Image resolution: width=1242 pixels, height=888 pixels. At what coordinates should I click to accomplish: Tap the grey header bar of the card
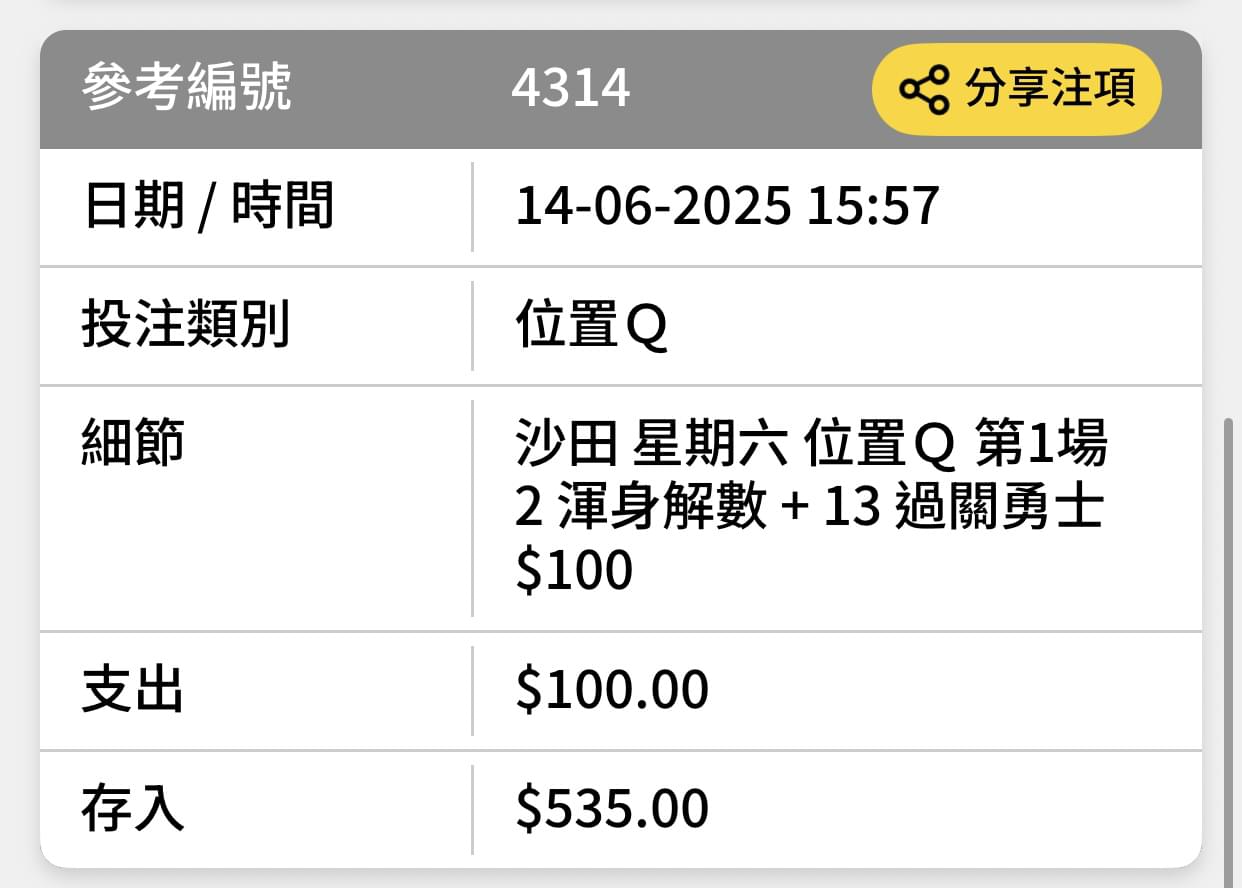point(620,90)
